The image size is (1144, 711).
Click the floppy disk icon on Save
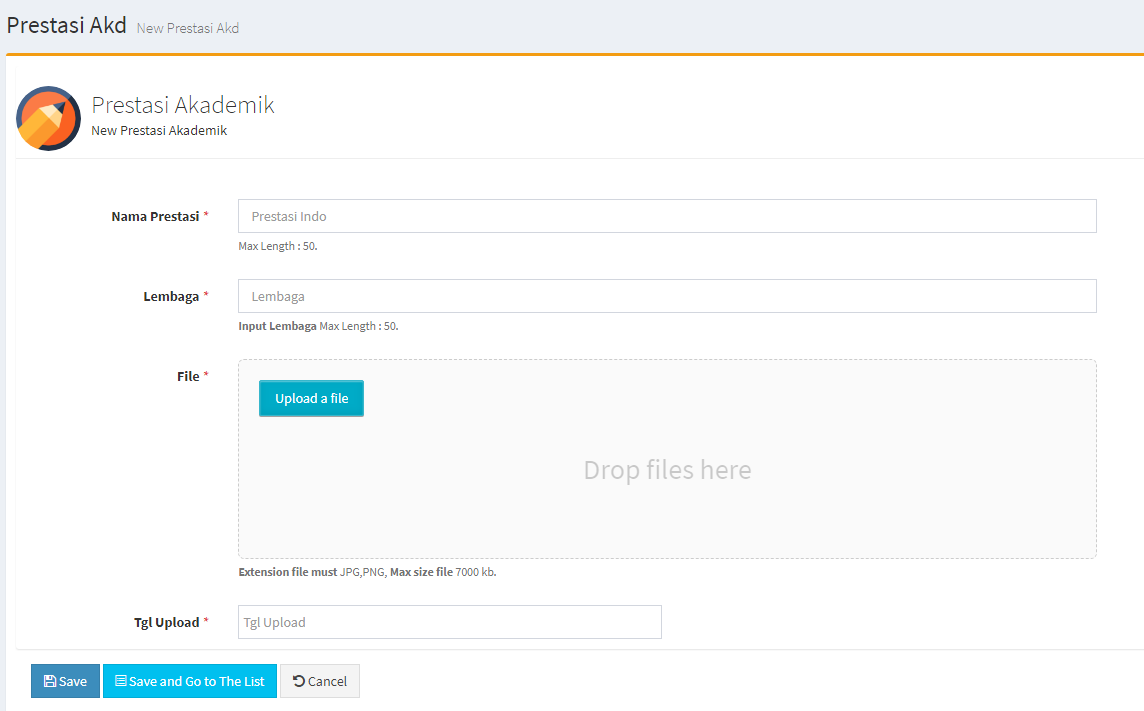50,681
